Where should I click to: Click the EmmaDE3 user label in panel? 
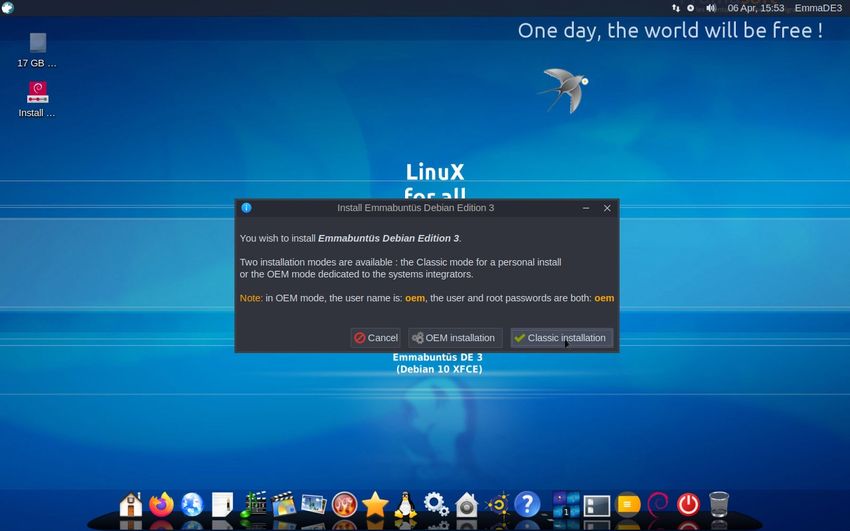pyautogui.click(x=818, y=8)
